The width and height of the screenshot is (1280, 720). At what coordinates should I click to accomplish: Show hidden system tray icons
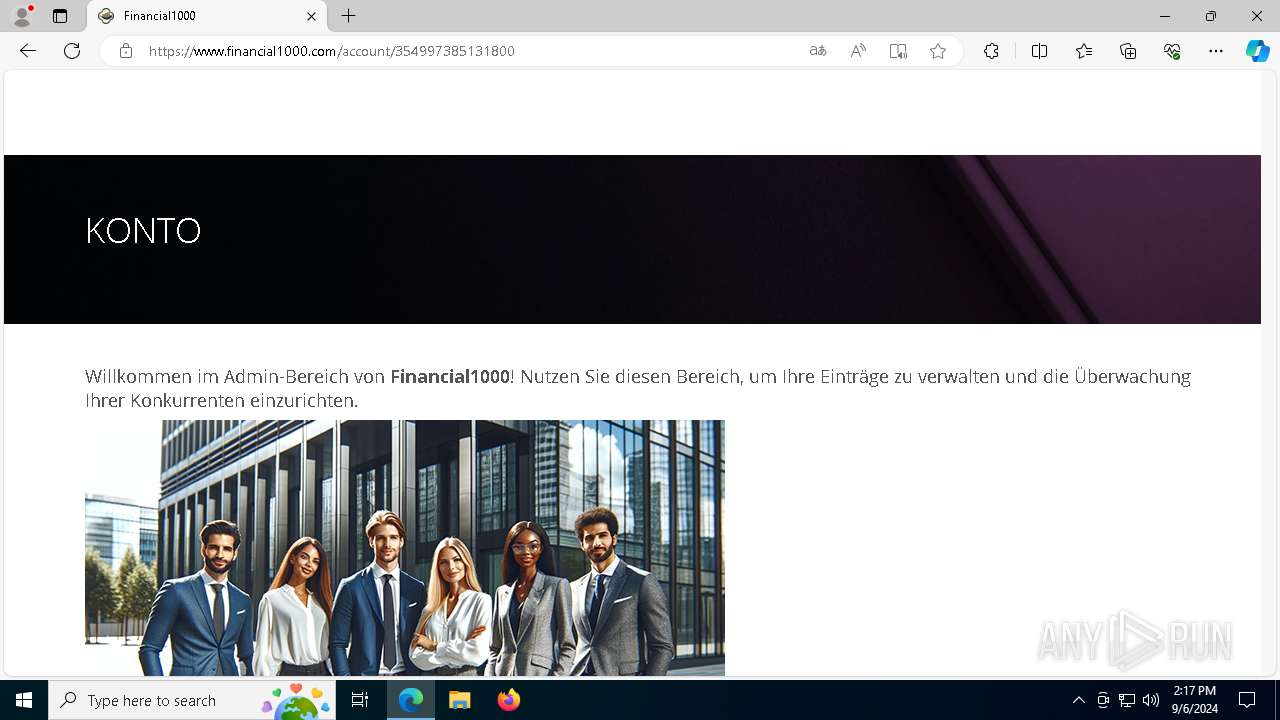pos(1078,700)
